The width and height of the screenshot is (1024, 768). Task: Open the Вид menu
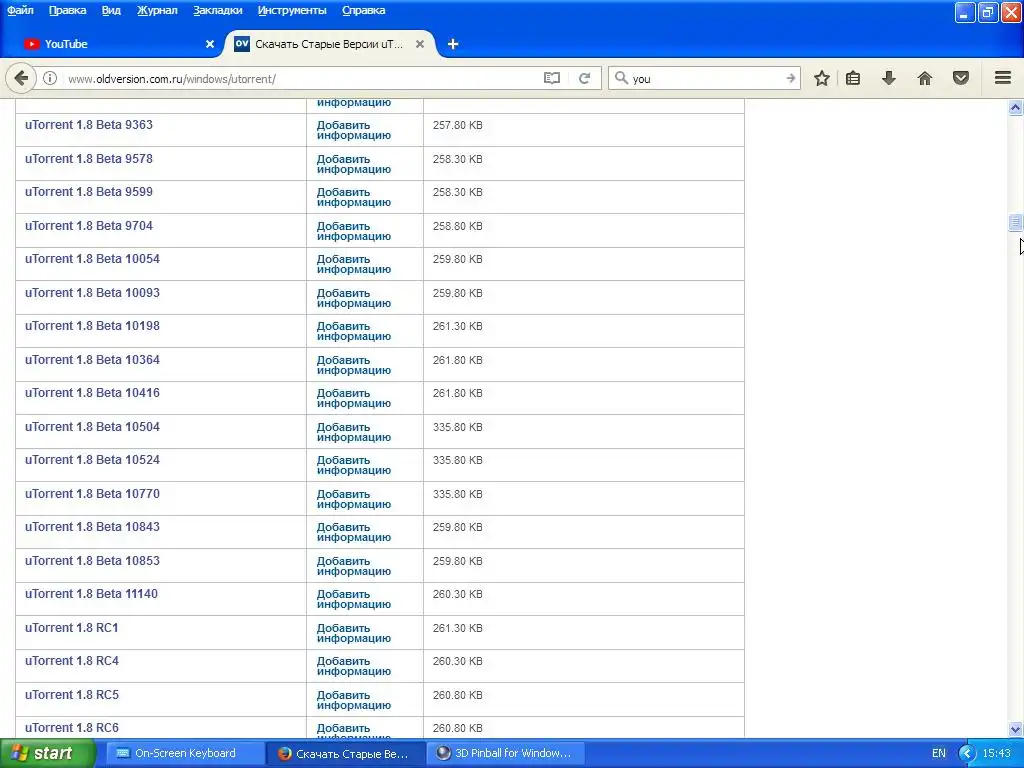(x=111, y=10)
